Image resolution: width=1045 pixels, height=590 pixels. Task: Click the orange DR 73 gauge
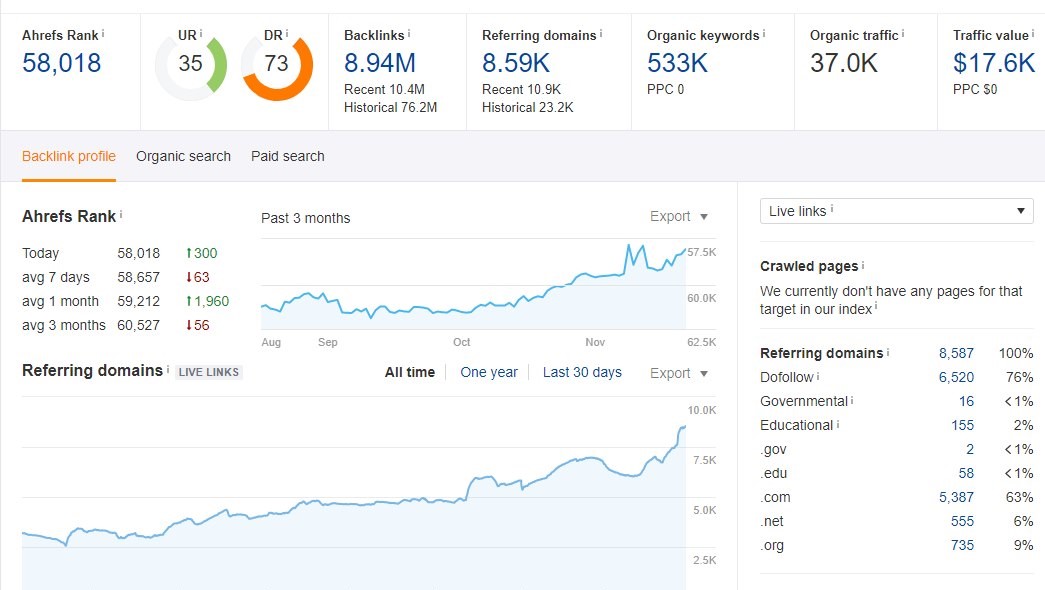(x=277, y=65)
